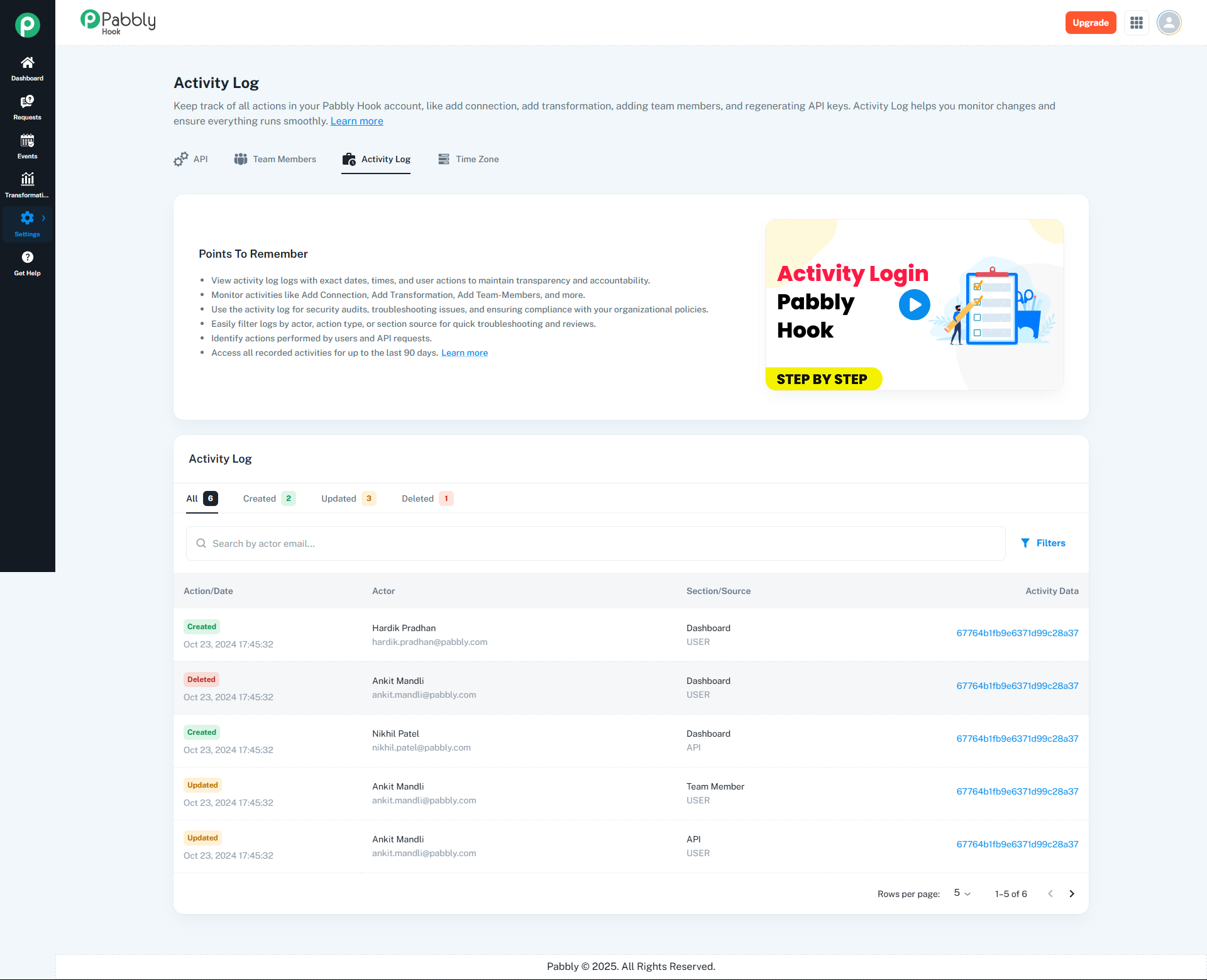1207x980 pixels.
Task: Click the Created badge in Hardik Pradhan row
Action: coord(202,627)
